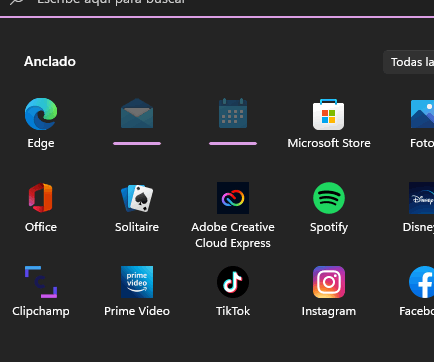Launch the Disney+ app icon

pos(422,198)
